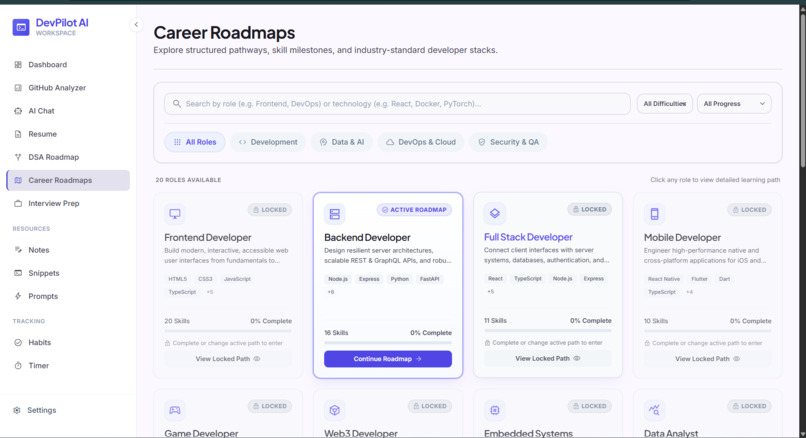Filter by Security & QA category
Screen dimensions: 806x438
(x=508, y=142)
